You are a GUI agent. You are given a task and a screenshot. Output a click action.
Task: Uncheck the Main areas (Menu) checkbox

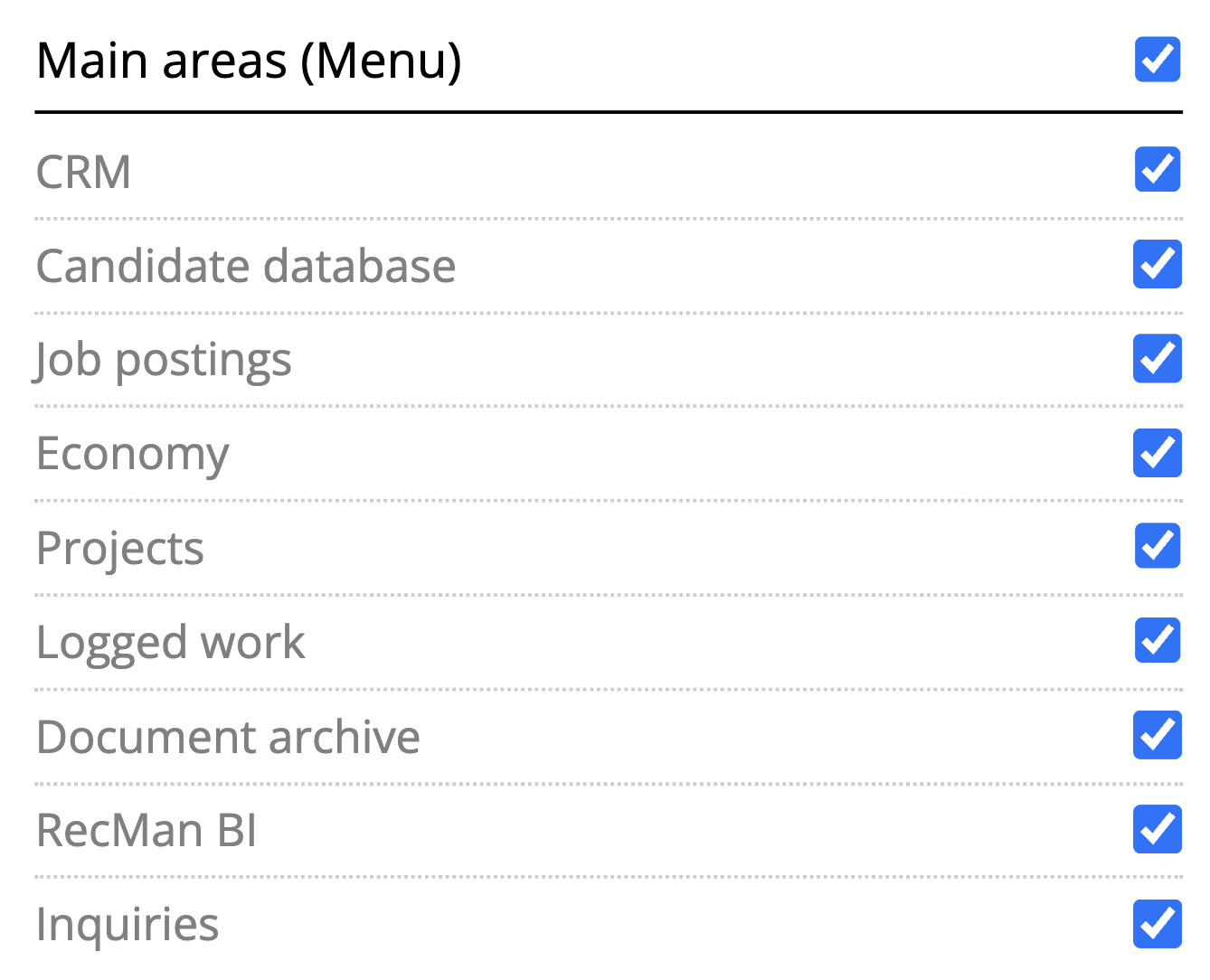(1157, 60)
